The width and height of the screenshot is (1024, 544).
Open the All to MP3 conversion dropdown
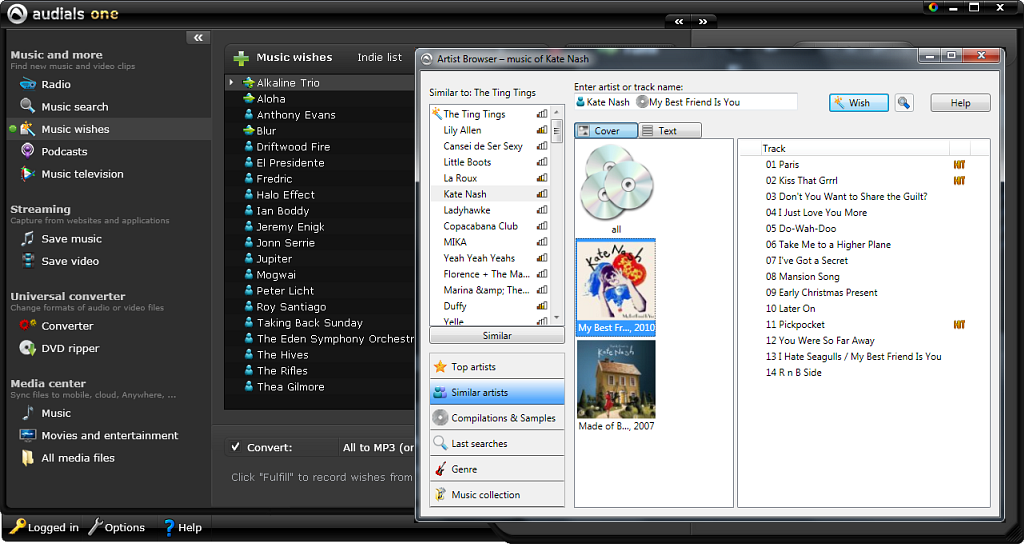click(x=378, y=447)
